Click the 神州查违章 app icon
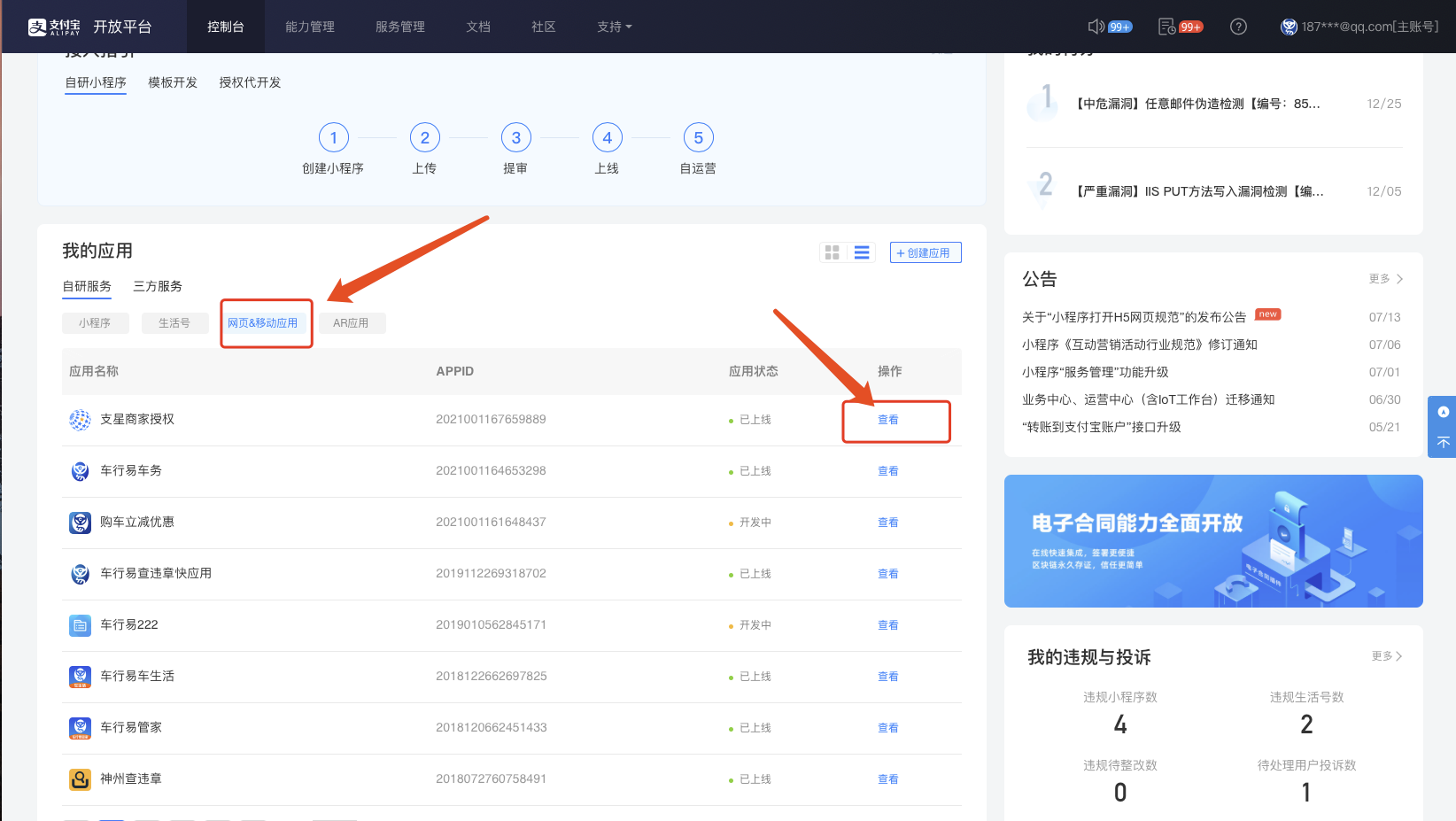Image resolution: width=1456 pixels, height=821 pixels. 80,779
